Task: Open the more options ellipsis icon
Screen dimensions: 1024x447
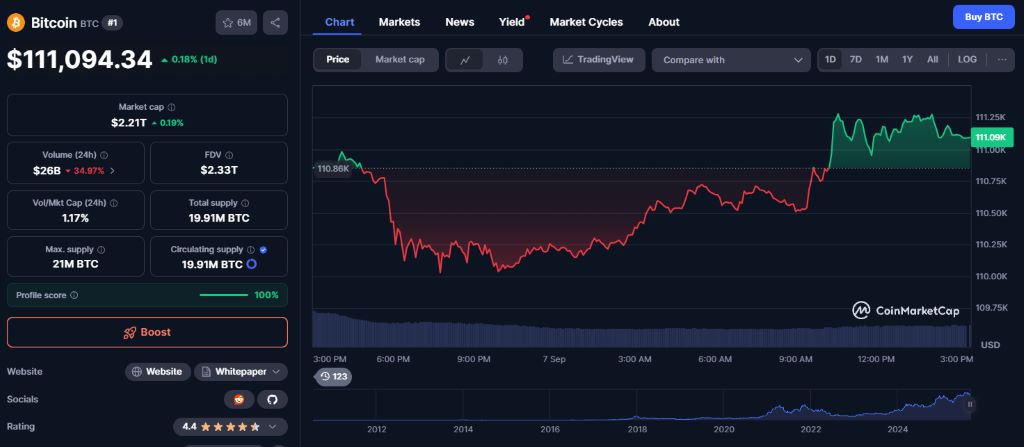Action: (1002, 59)
